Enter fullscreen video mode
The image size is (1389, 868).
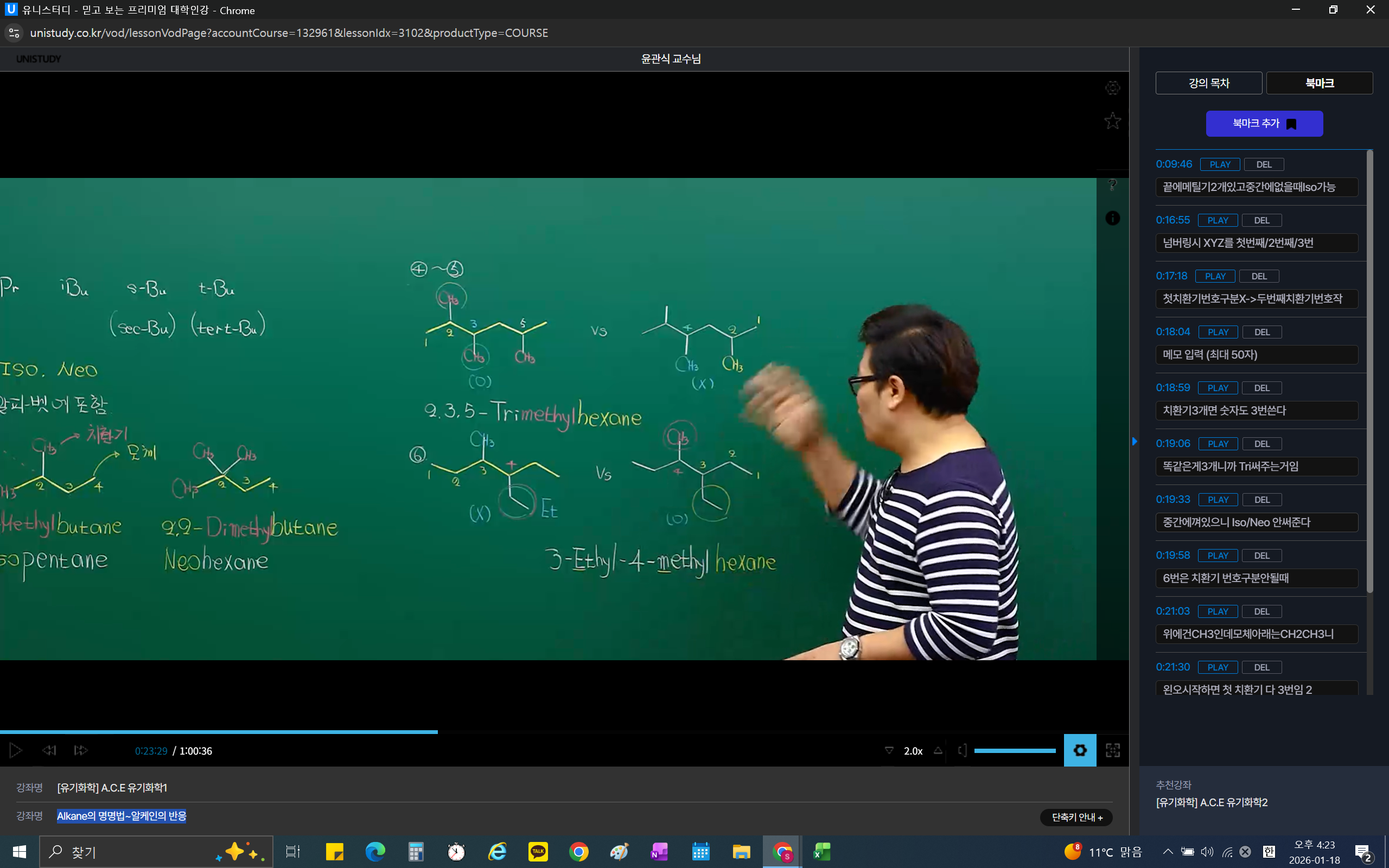[x=1112, y=750]
